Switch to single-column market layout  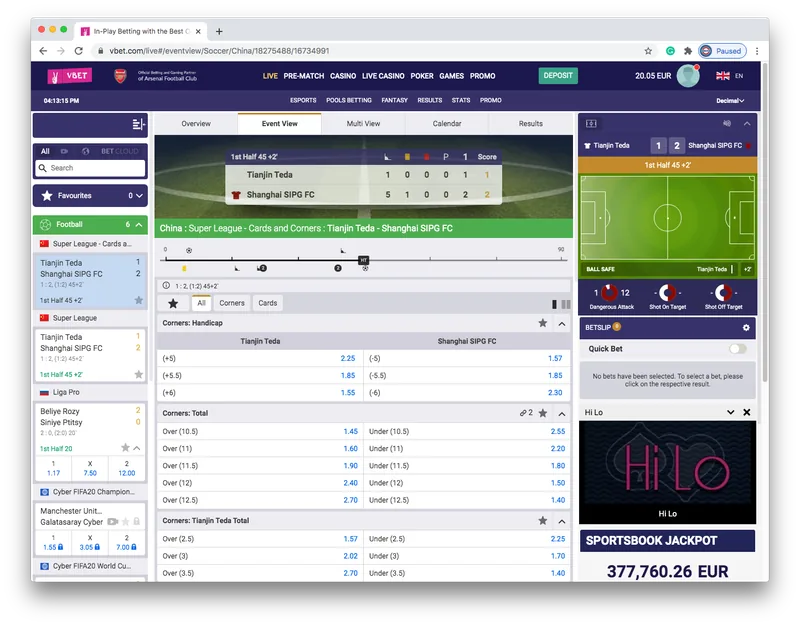[555, 304]
